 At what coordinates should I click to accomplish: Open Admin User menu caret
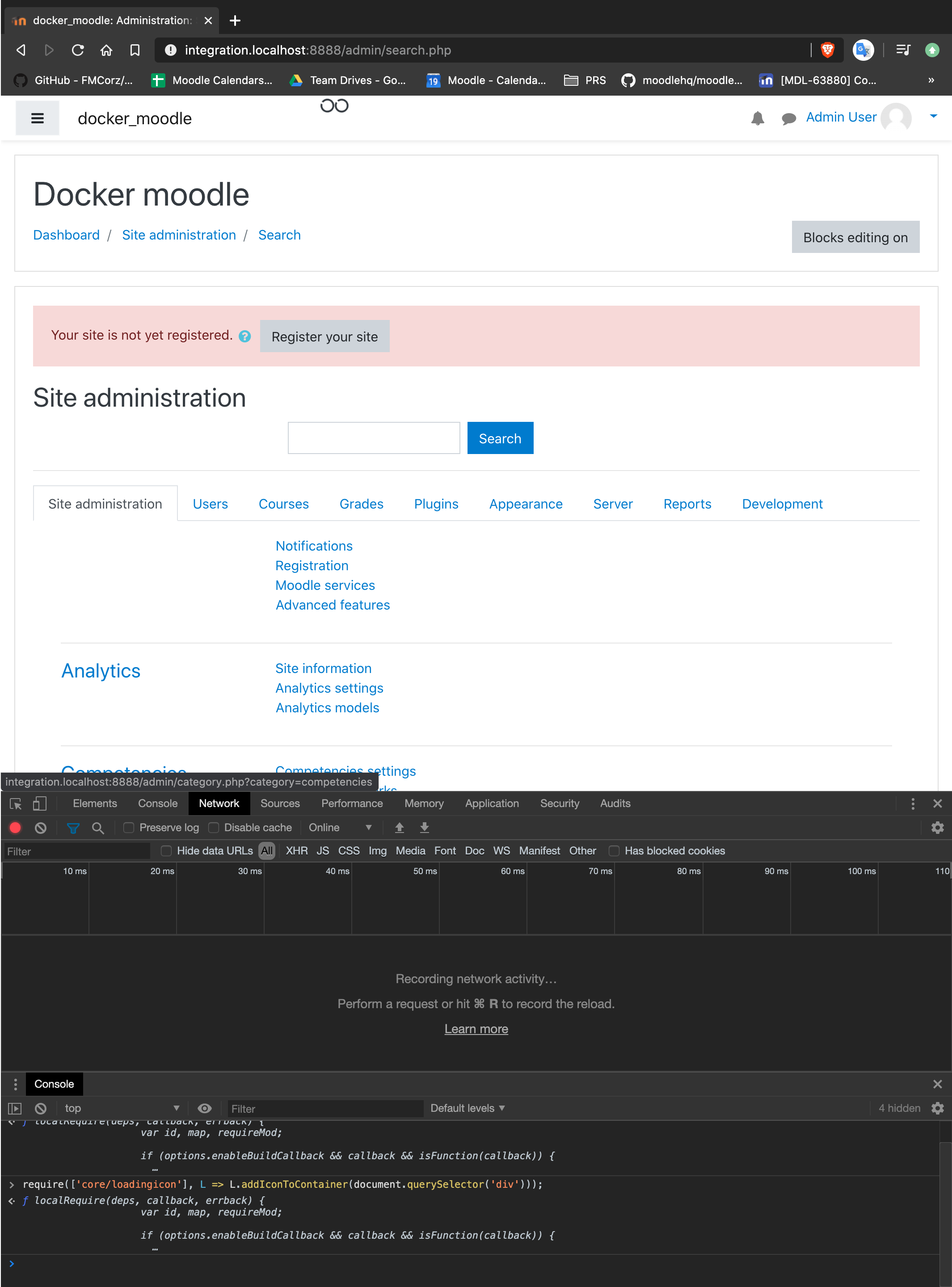(933, 116)
